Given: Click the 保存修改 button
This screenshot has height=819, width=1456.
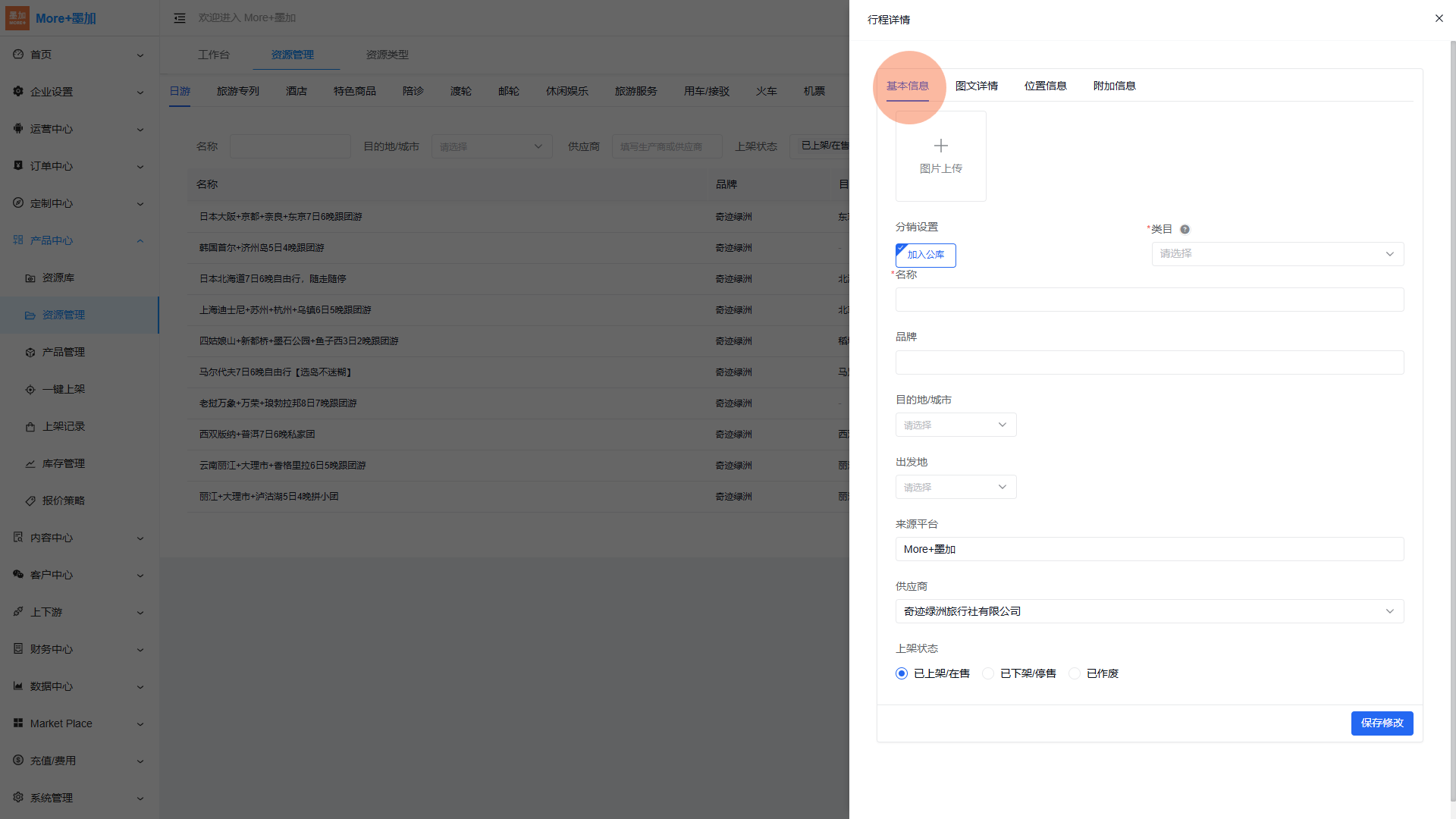Looking at the screenshot, I should click(x=1382, y=723).
